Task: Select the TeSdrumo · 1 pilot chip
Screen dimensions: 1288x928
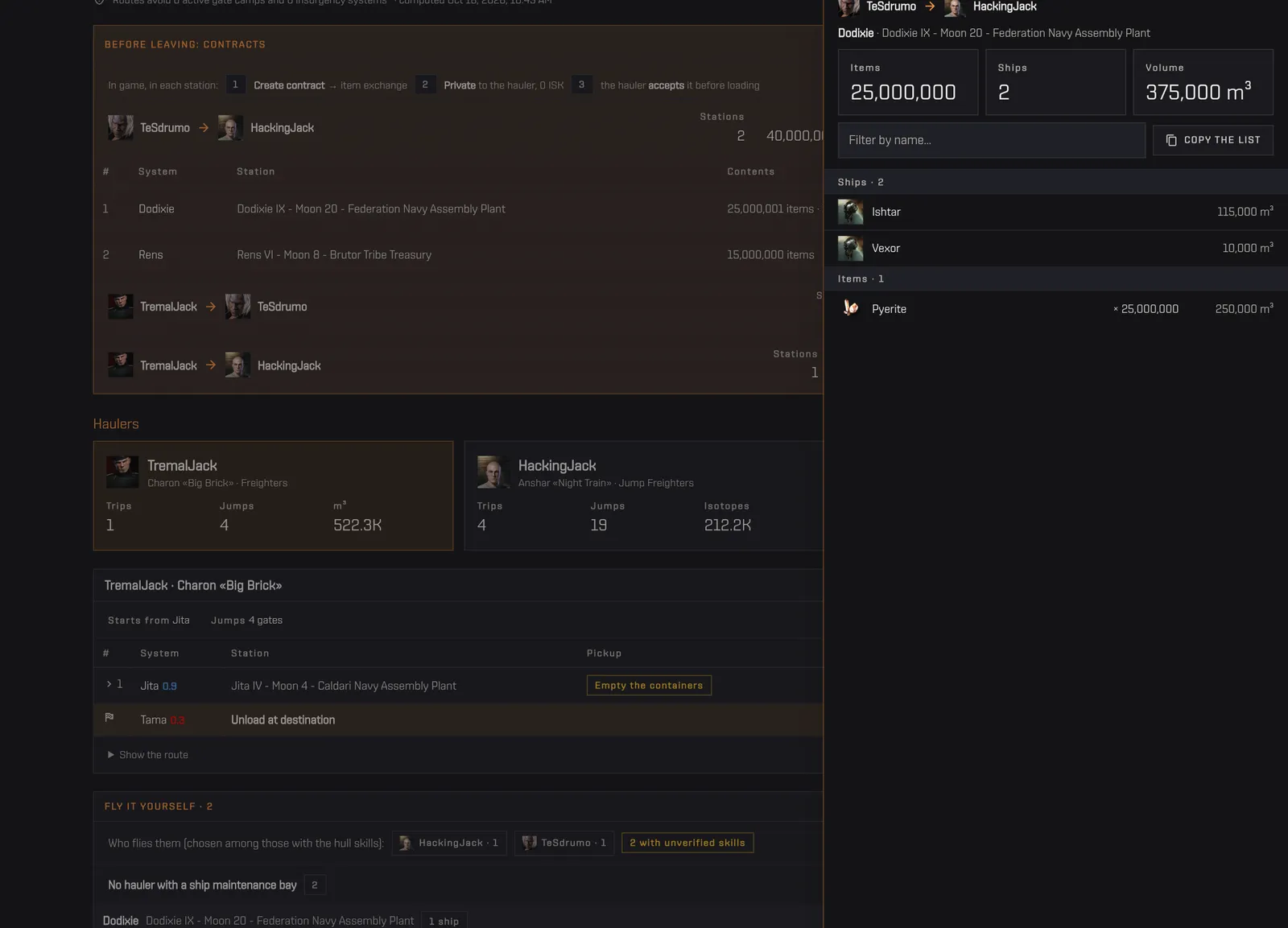Action: pos(564,843)
